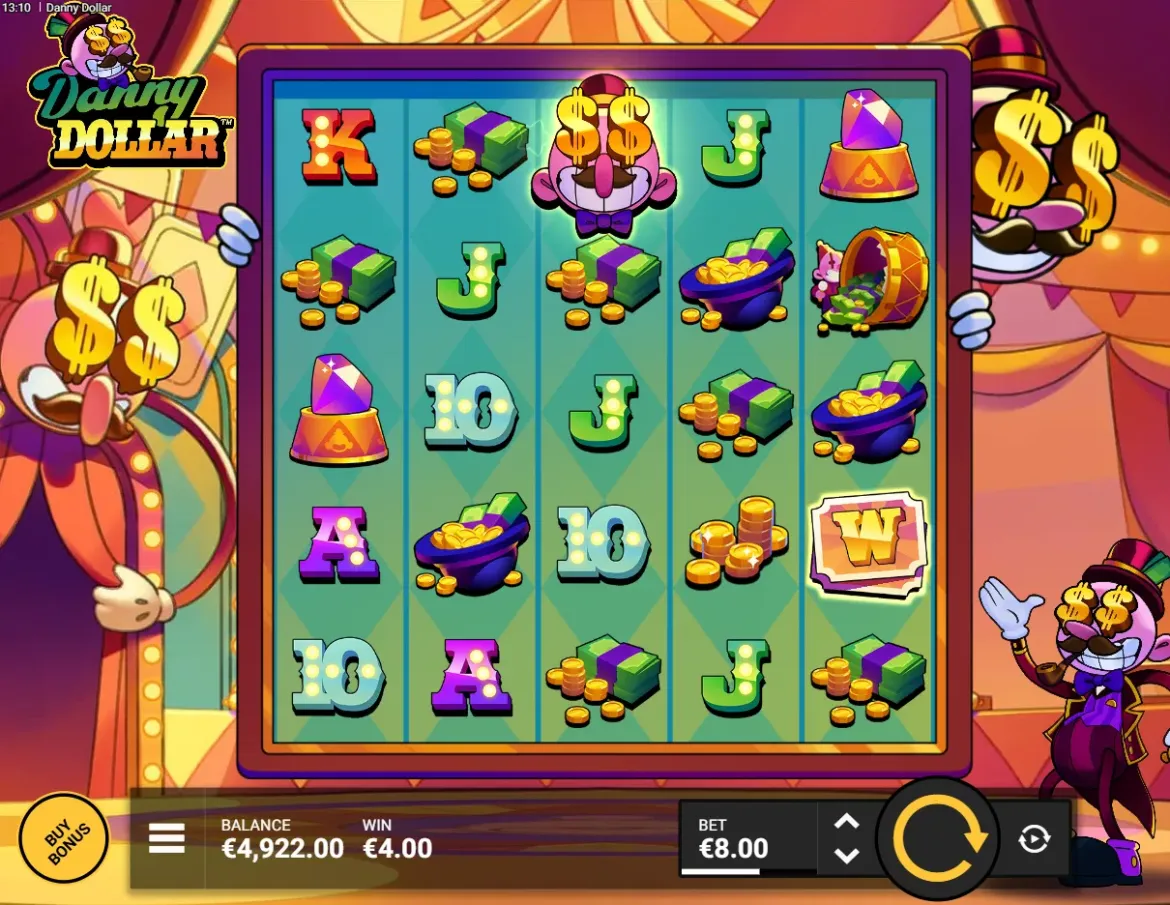Screen dimensions: 1170x905
Task: Click the purple gem on pedestal, top right reel
Action: pyautogui.click(x=869, y=146)
